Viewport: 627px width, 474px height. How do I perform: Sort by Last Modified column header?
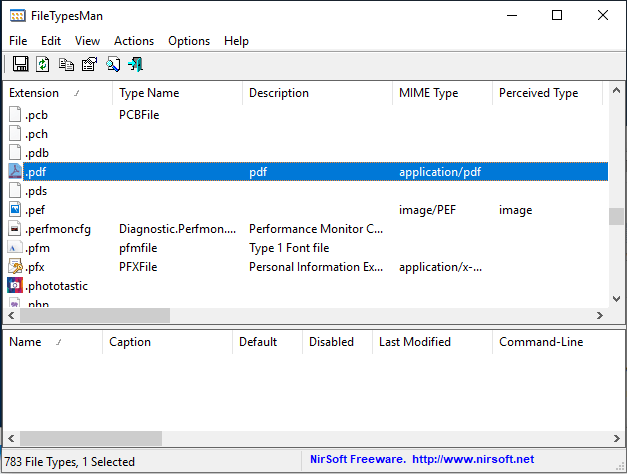tap(432, 342)
